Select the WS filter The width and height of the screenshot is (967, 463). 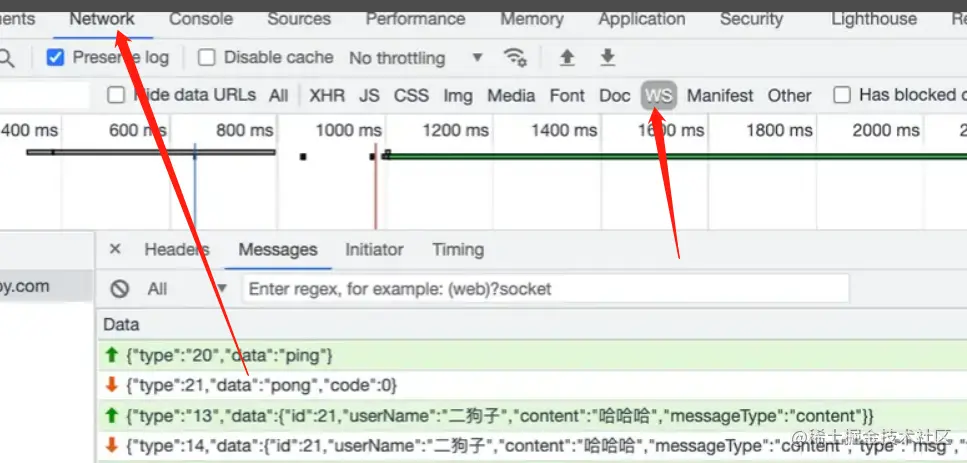(x=659, y=96)
